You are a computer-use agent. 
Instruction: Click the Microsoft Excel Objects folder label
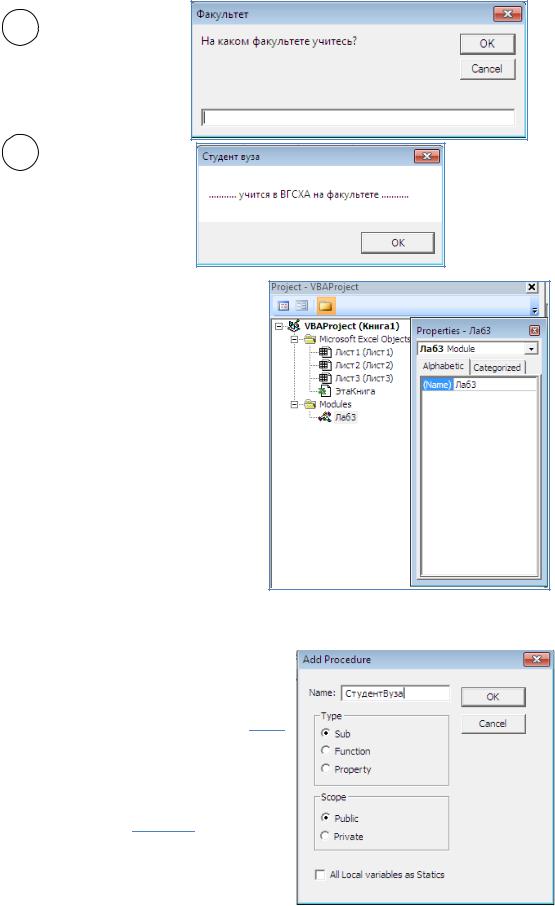tap(364, 339)
